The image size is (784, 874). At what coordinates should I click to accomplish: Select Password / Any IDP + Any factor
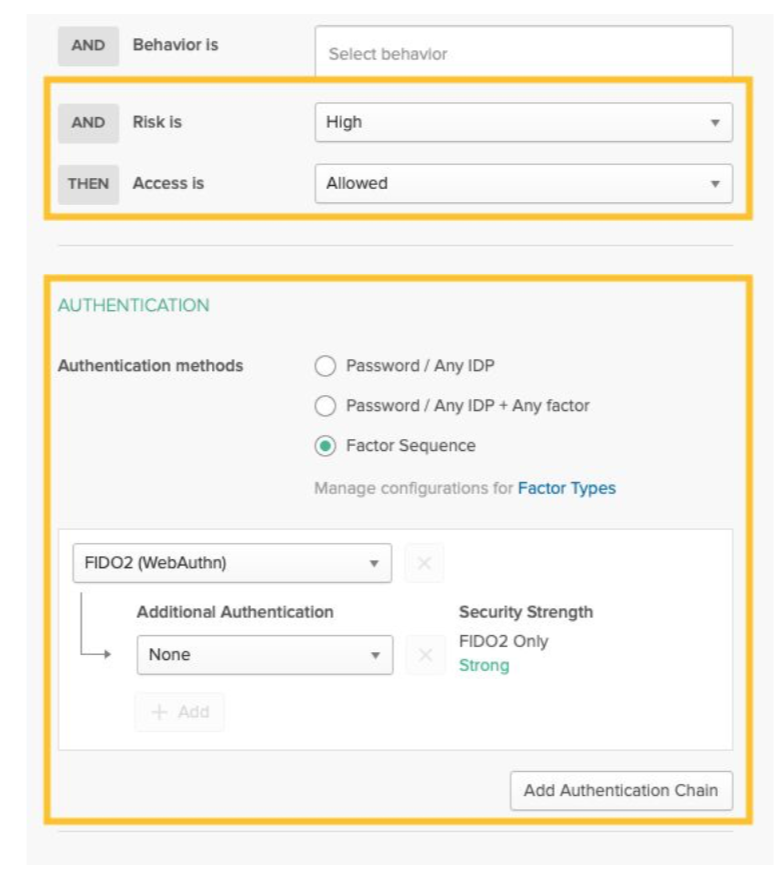[325, 406]
